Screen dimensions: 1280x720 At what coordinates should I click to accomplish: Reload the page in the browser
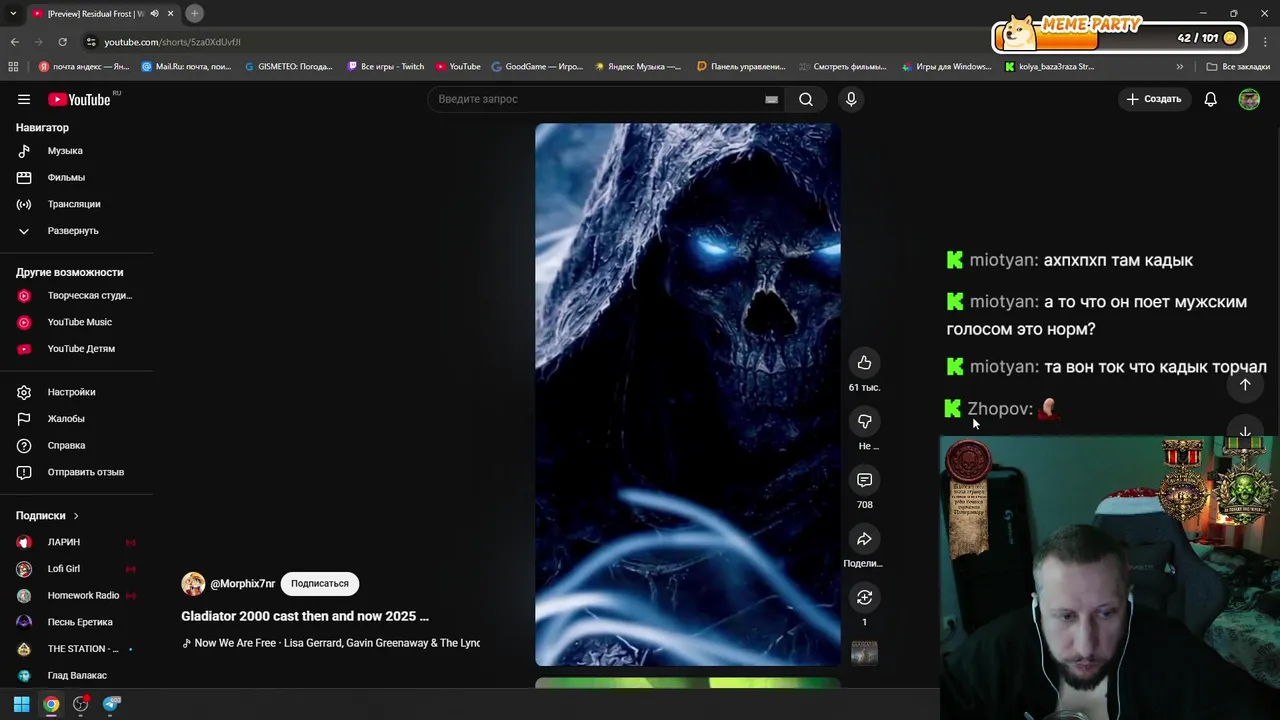62,42
